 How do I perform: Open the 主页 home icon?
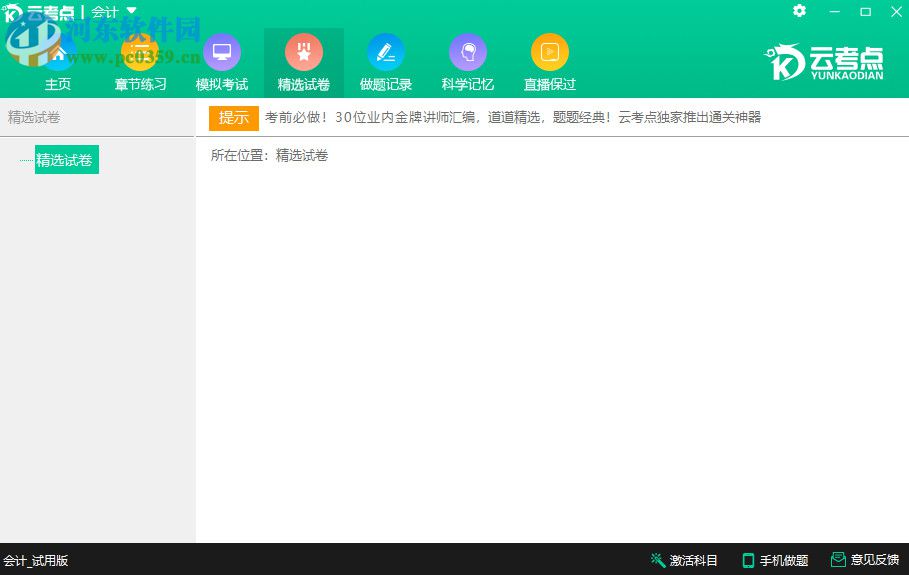[x=57, y=53]
